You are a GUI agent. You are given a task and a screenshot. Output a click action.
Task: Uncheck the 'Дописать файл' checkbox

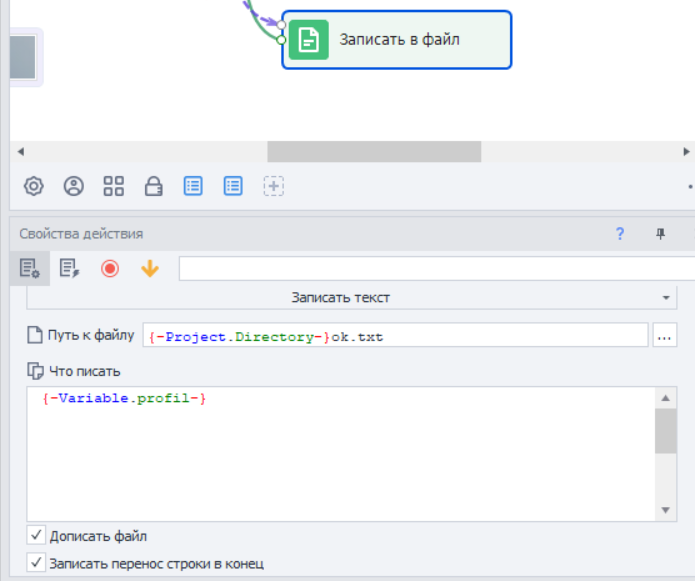pos(37,536)
